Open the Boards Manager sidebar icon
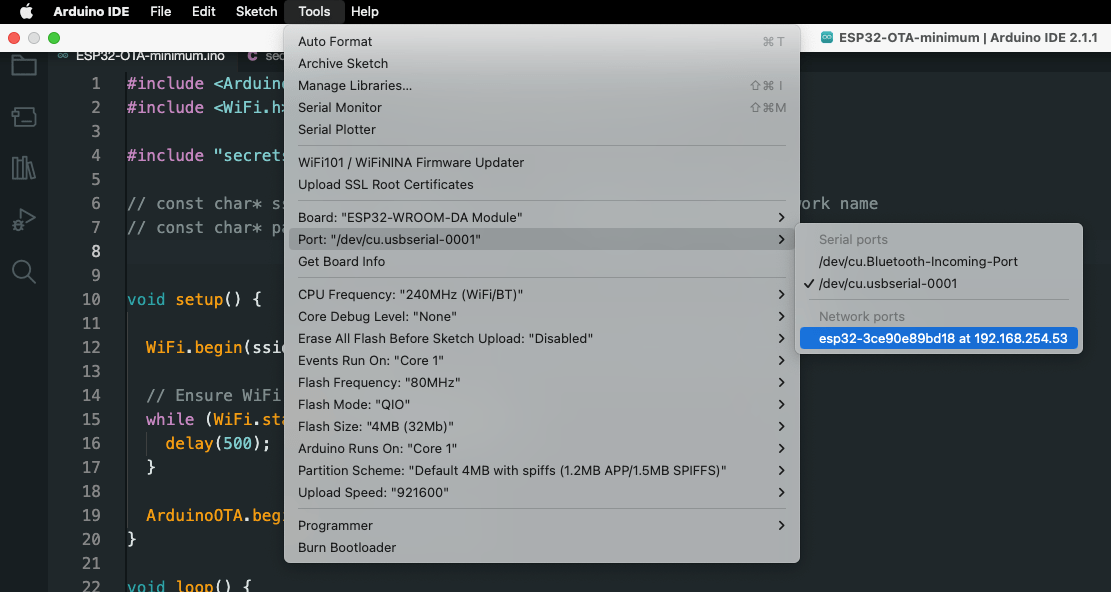 [24, 117]
